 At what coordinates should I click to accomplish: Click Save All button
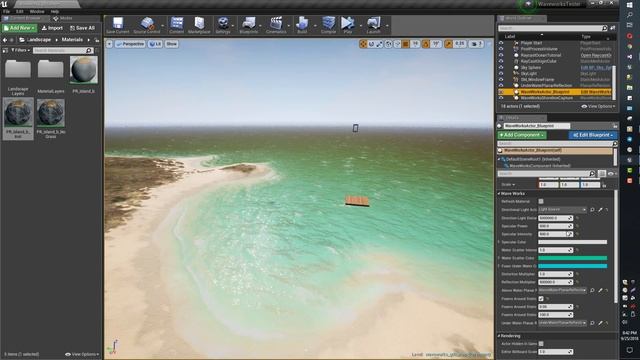tap(82, 28)
